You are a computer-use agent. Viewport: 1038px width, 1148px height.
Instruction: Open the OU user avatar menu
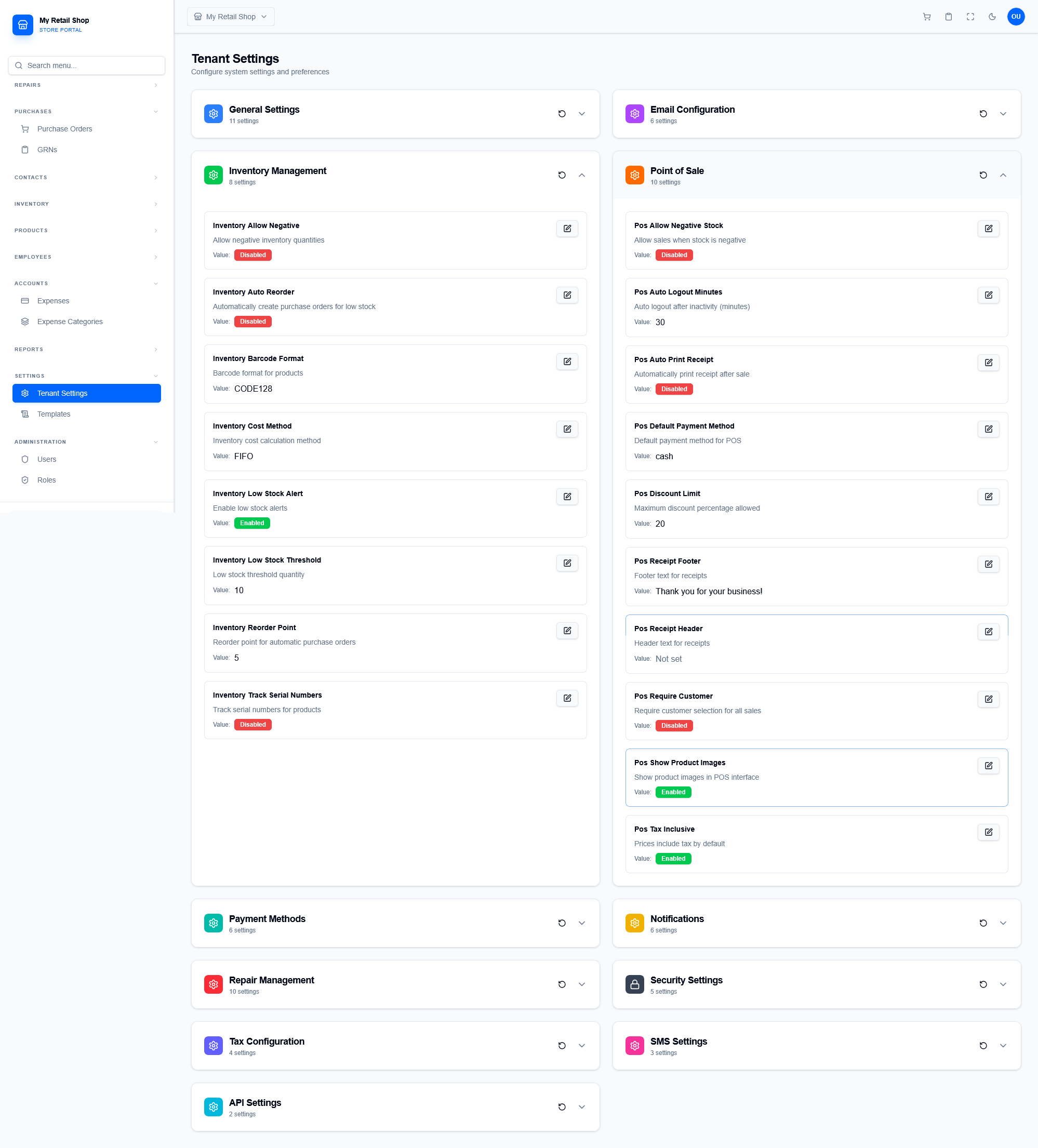point(1016,17)
